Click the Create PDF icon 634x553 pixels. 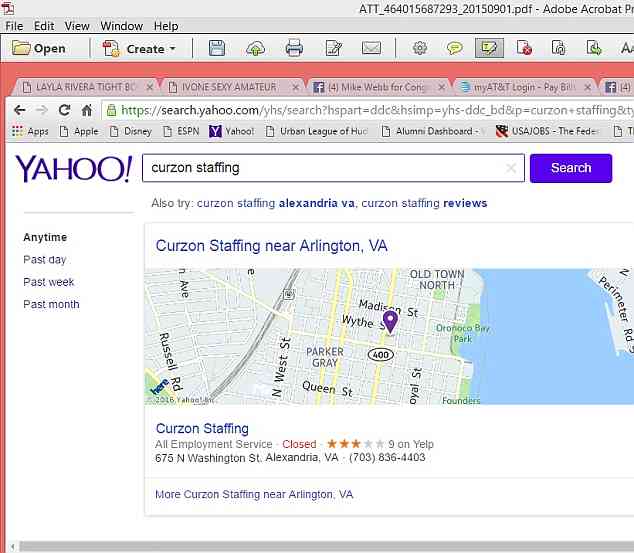click(x=111, y=49)
